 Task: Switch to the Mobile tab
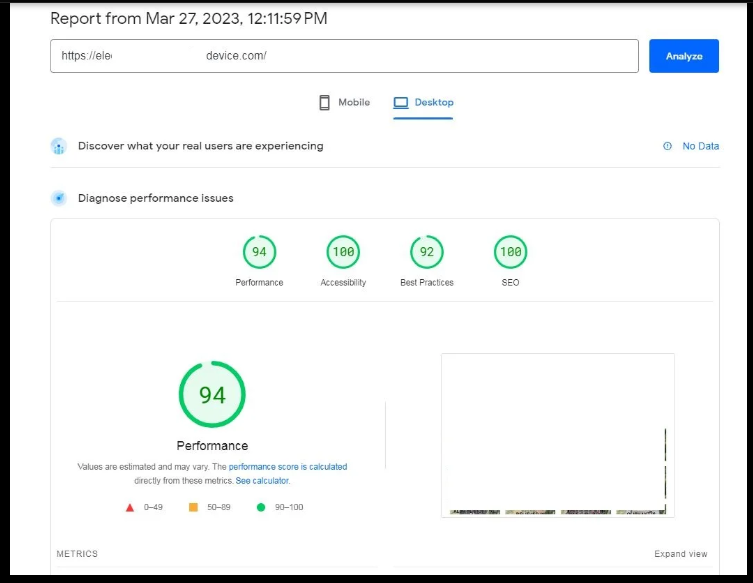coord(344,102)
